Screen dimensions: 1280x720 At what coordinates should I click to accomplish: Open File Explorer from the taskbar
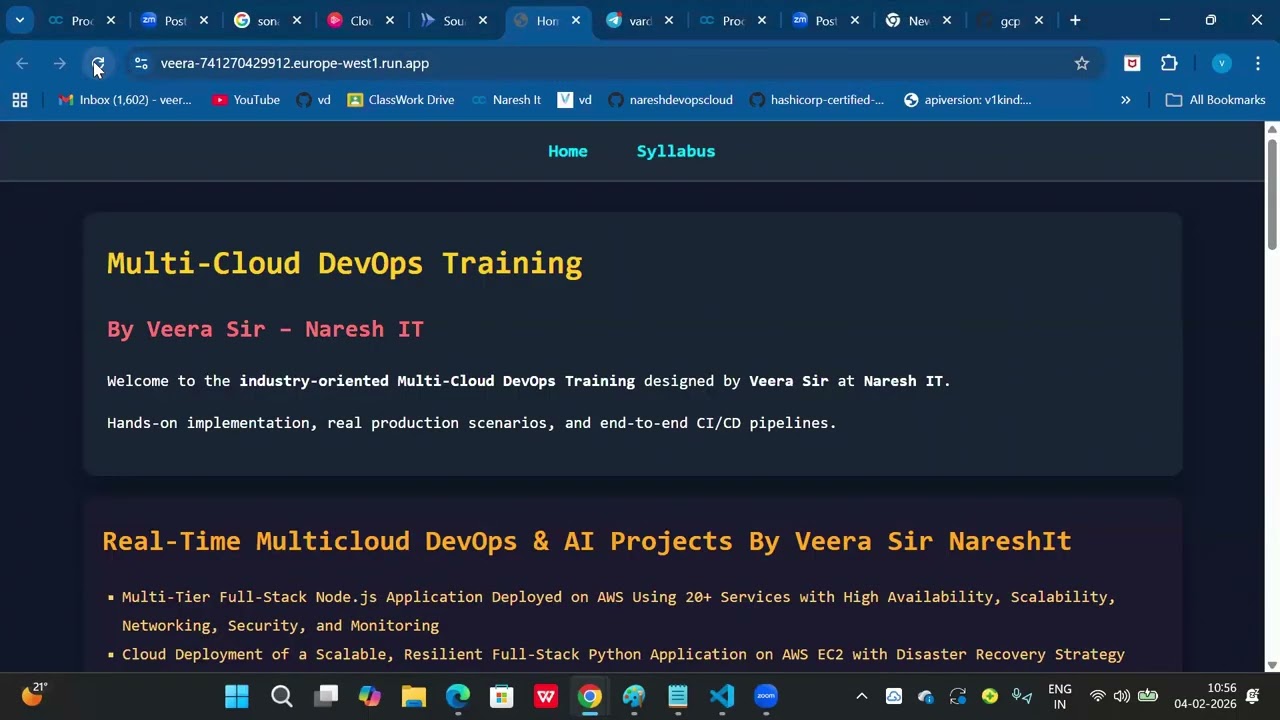tap(414, 696)
